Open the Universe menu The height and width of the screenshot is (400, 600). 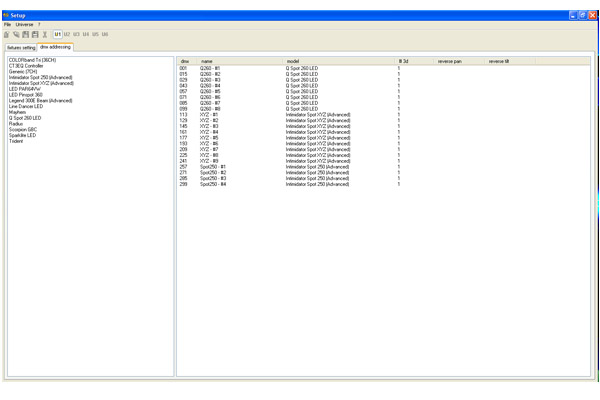[x=24, y=24]
